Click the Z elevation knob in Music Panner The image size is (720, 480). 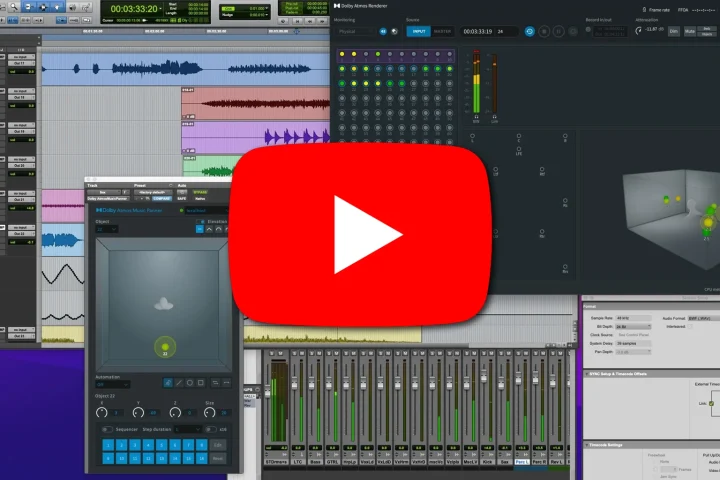point(175,413)
